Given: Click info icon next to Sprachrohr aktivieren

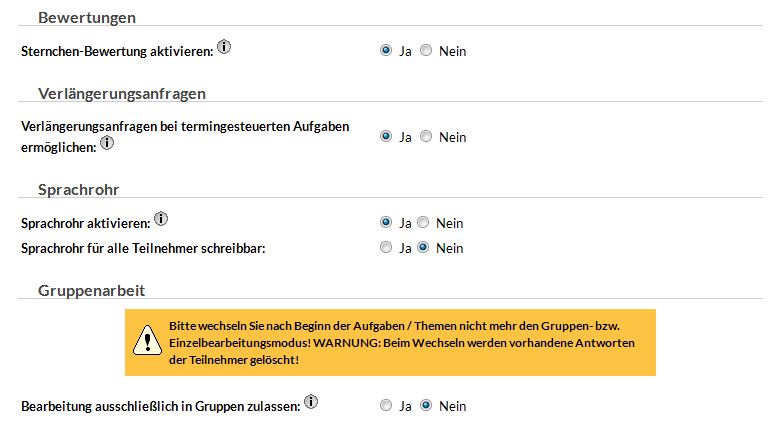Looking at the screenshot, I should point(161,219).
